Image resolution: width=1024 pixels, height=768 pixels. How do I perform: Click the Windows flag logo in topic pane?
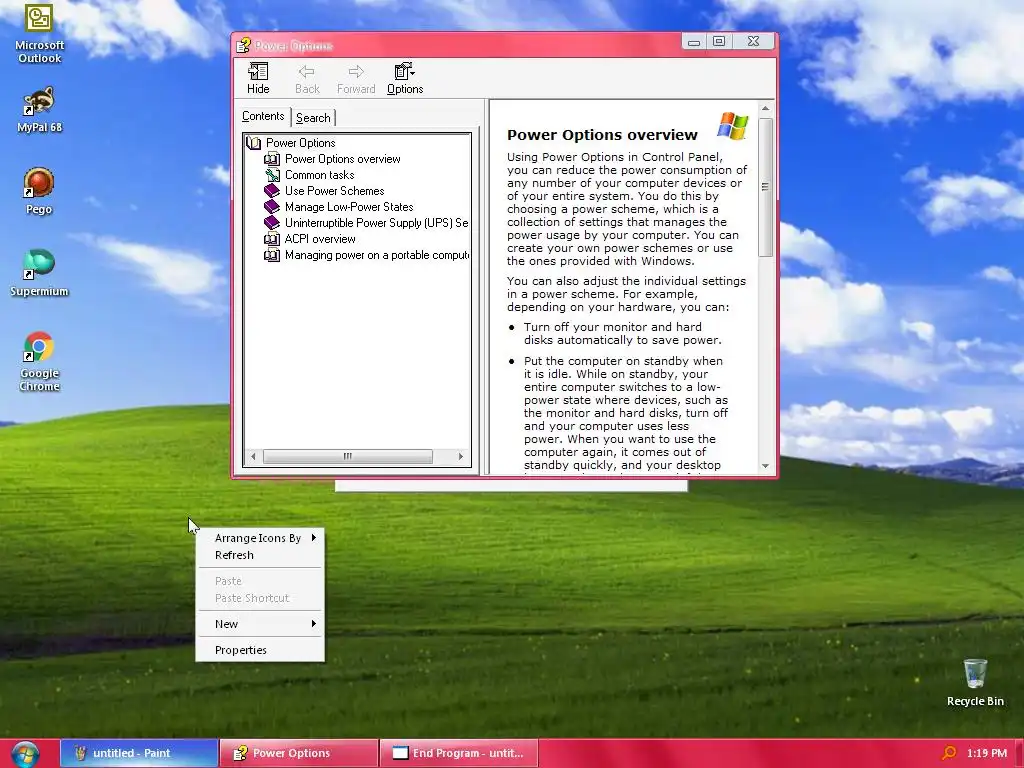[x=733, y=126]
